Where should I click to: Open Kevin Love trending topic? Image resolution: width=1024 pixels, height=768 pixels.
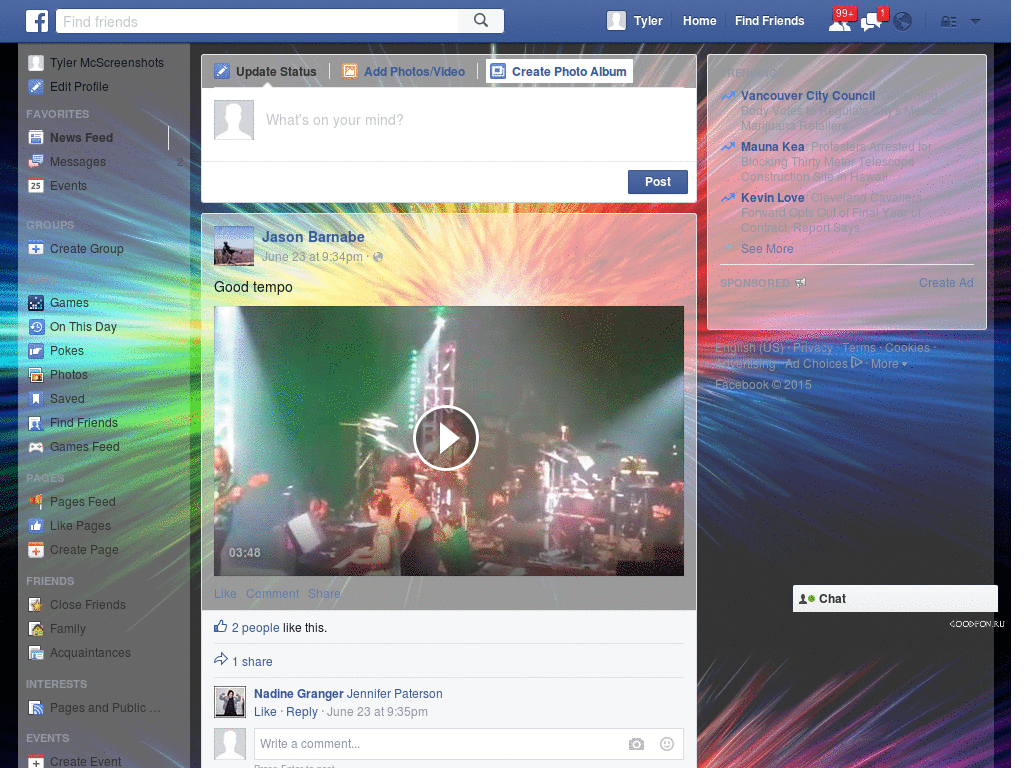[773, 198]
